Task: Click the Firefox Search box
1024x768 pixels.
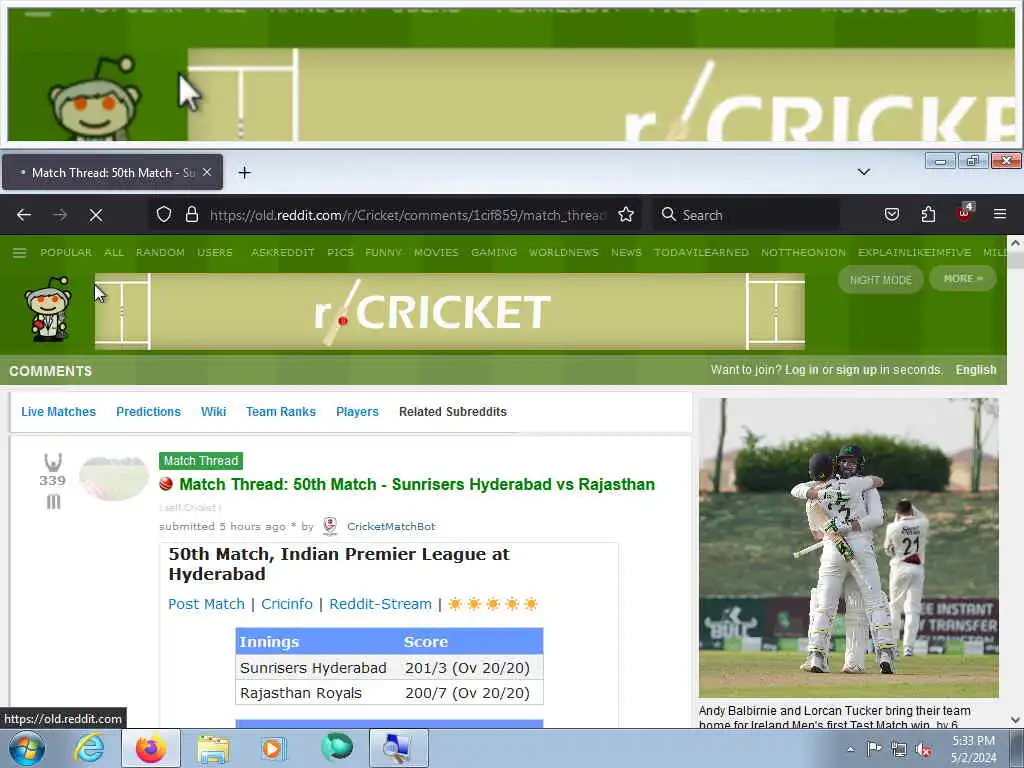Action: point(746,215)
